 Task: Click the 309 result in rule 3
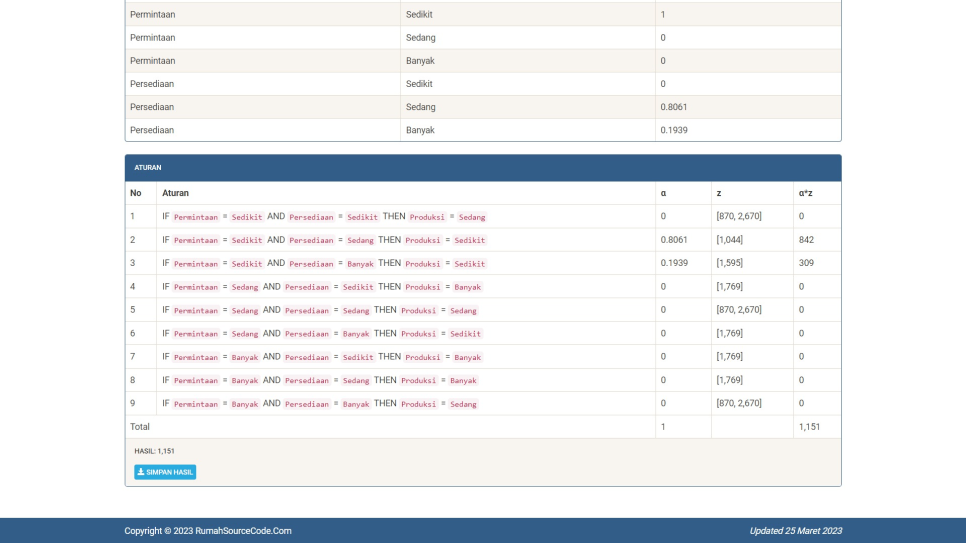click(806, 263)
